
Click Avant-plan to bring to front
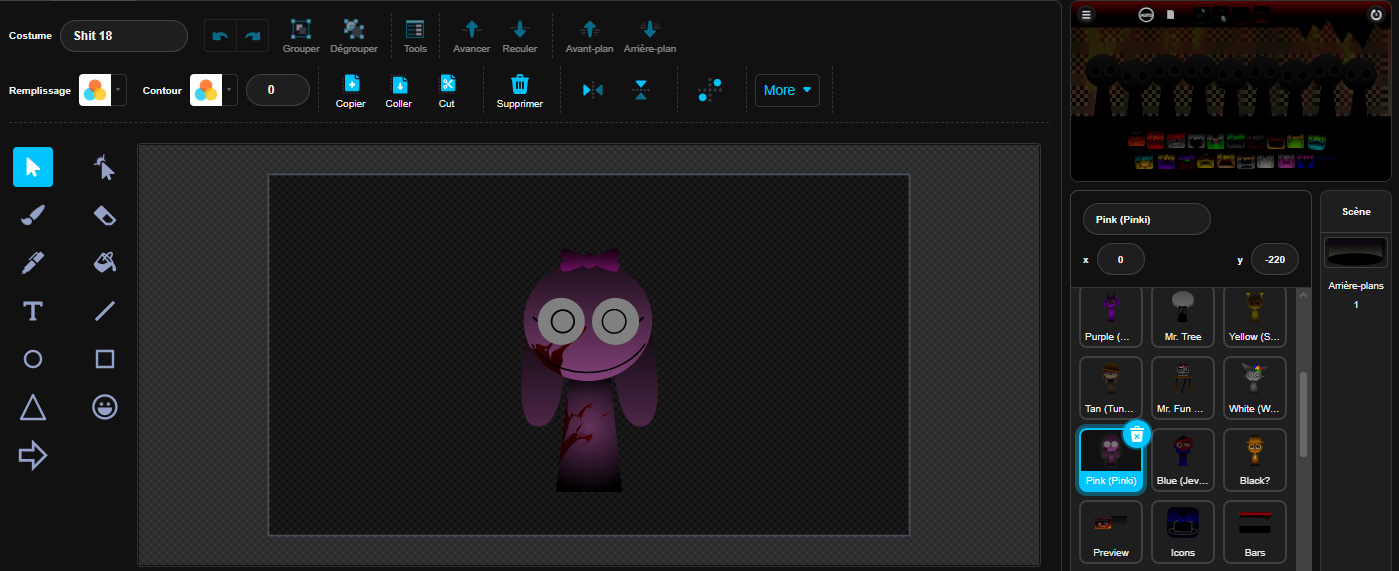589,36
